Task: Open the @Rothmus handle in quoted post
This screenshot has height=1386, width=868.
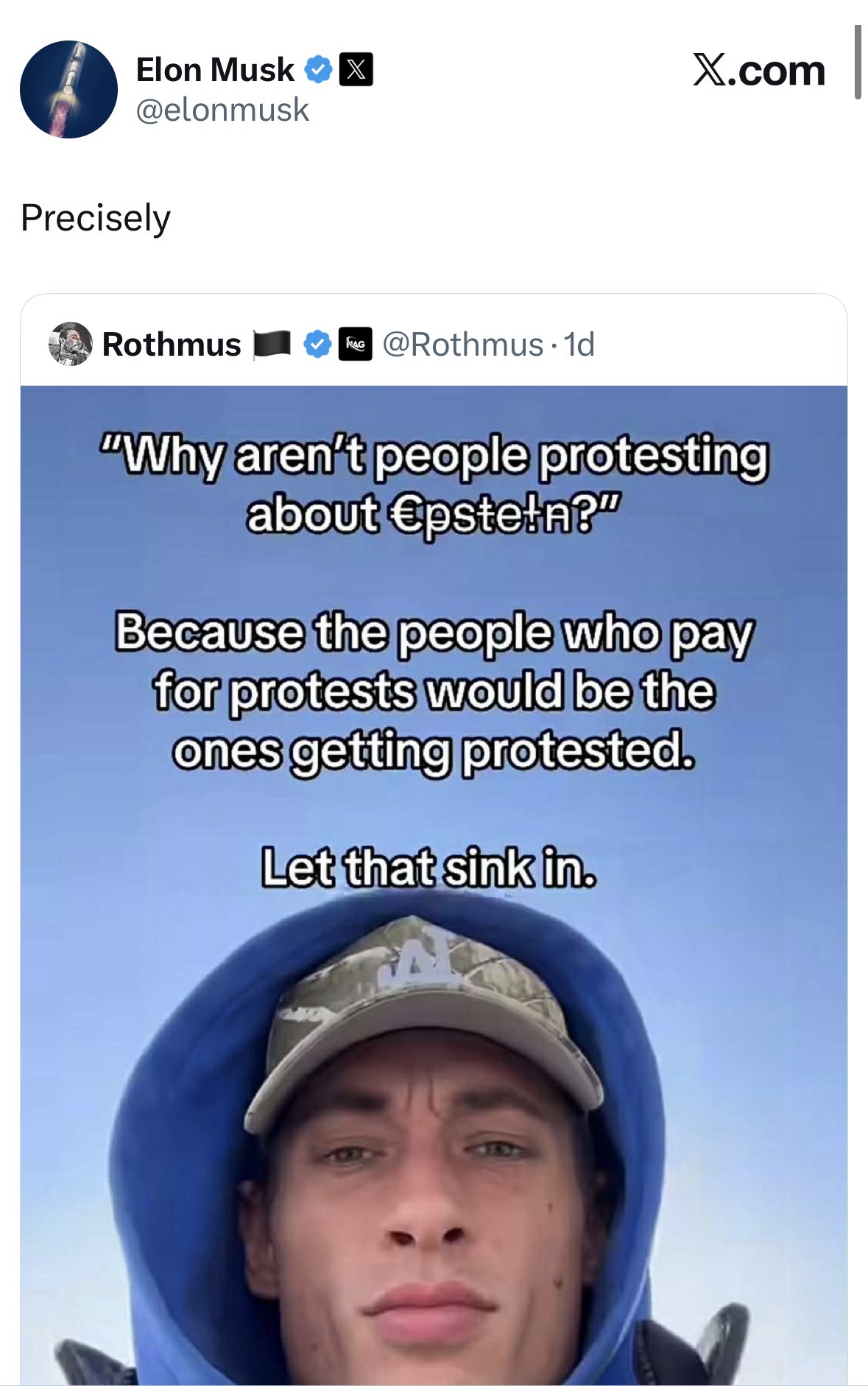Action: pyautogui.click(x=462, y=344)
